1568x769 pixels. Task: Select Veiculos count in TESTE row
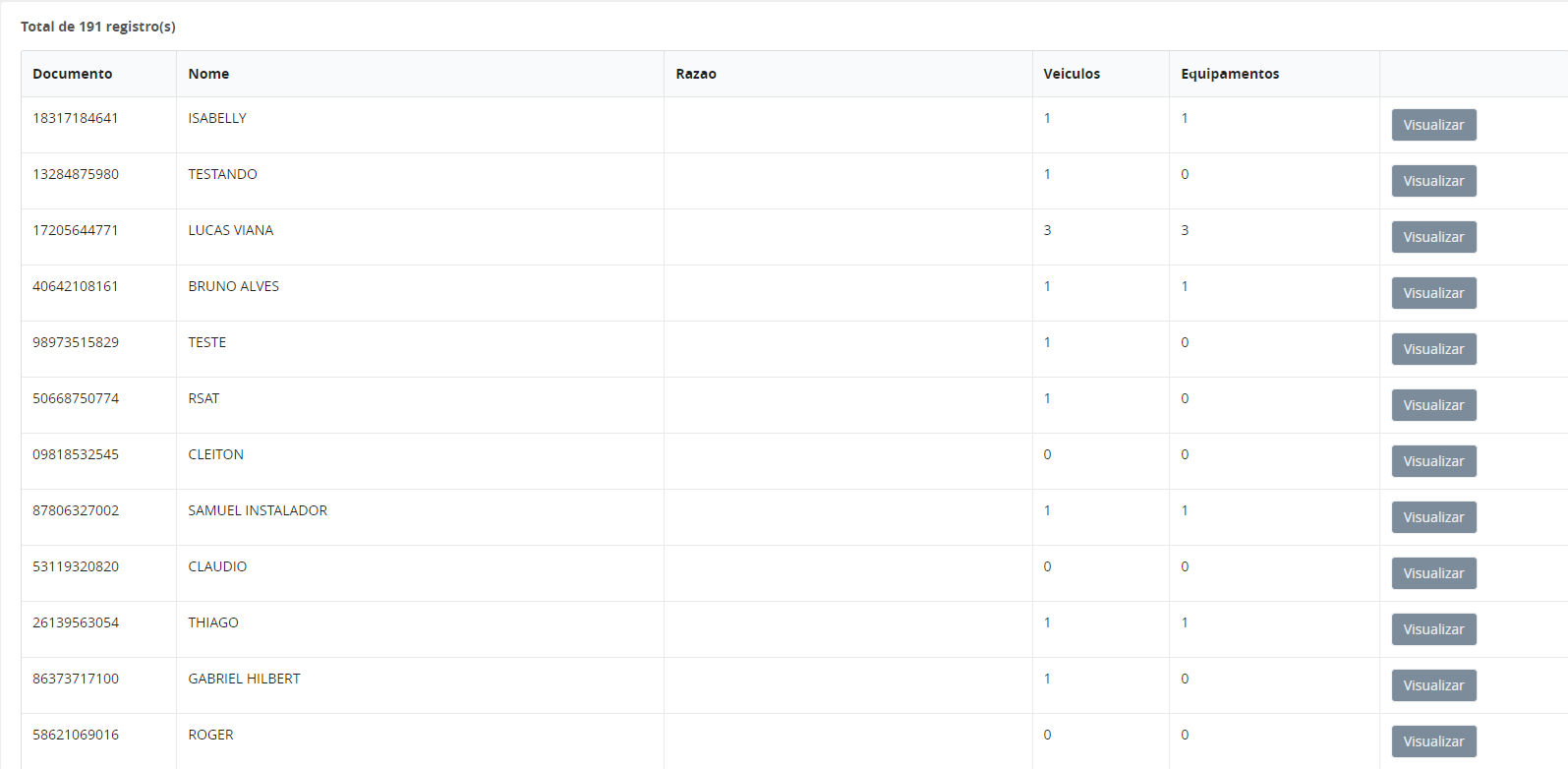(x=1047, y=342)
